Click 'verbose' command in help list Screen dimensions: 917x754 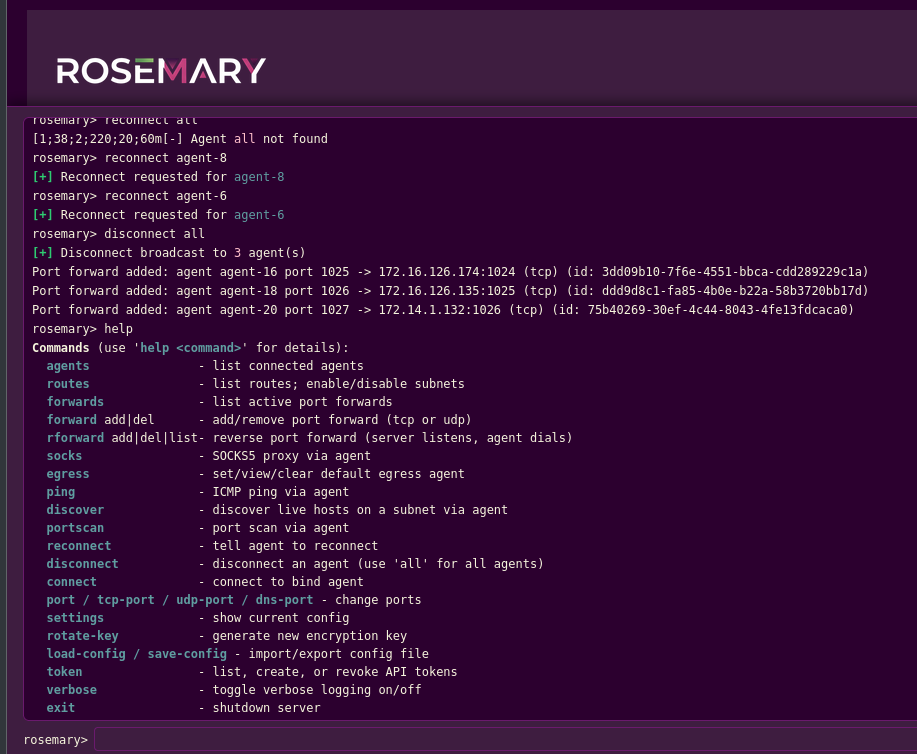pos(71,690)
